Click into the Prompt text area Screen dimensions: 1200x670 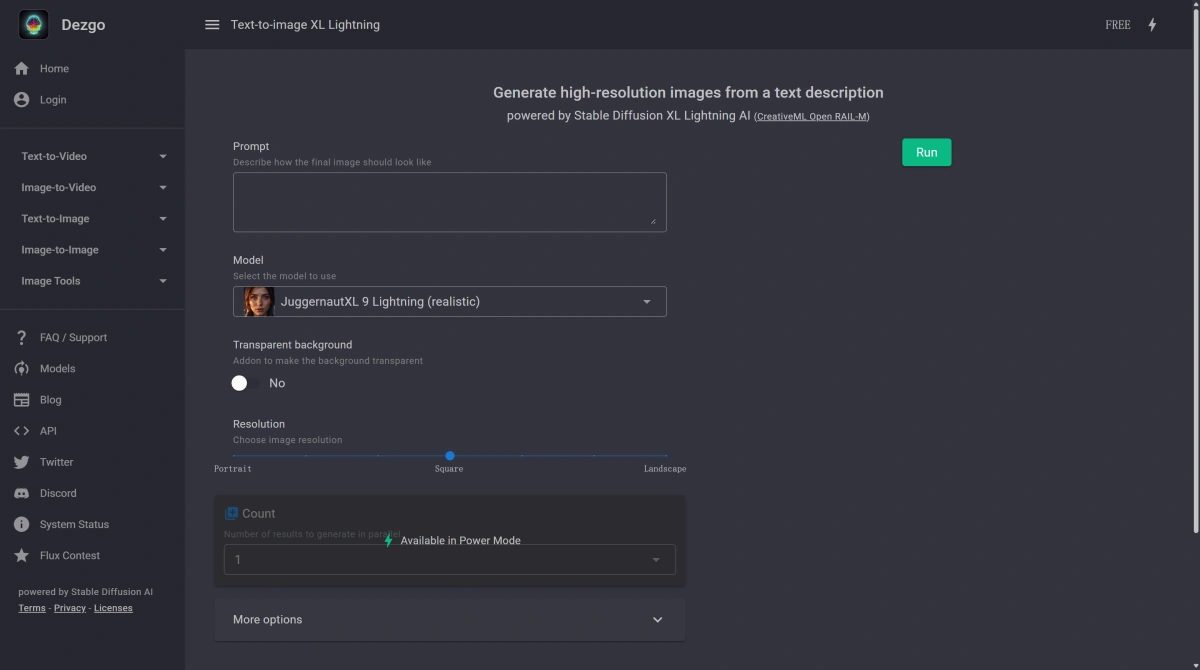[x=450, y=202]
